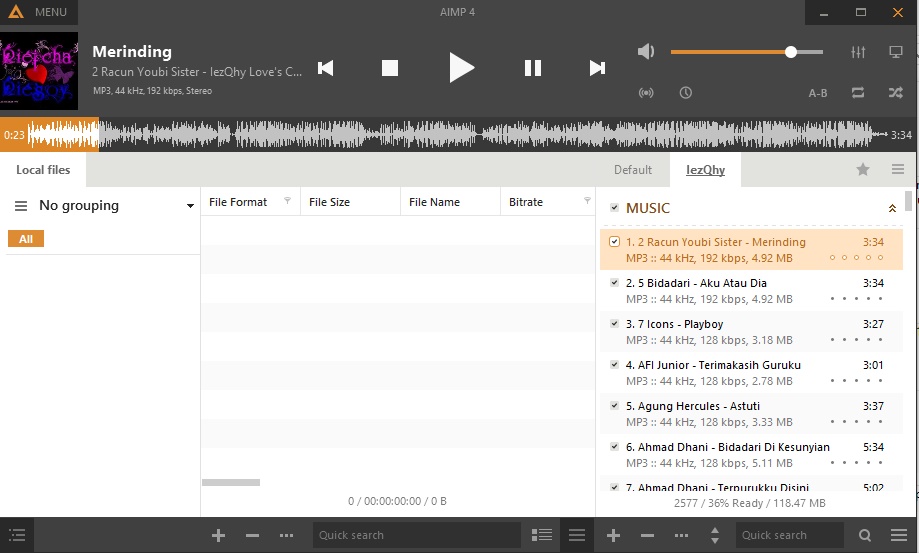Screen dimensions: 919x553
Task: Start playback with the play button
Action: [x=461, y=67]
